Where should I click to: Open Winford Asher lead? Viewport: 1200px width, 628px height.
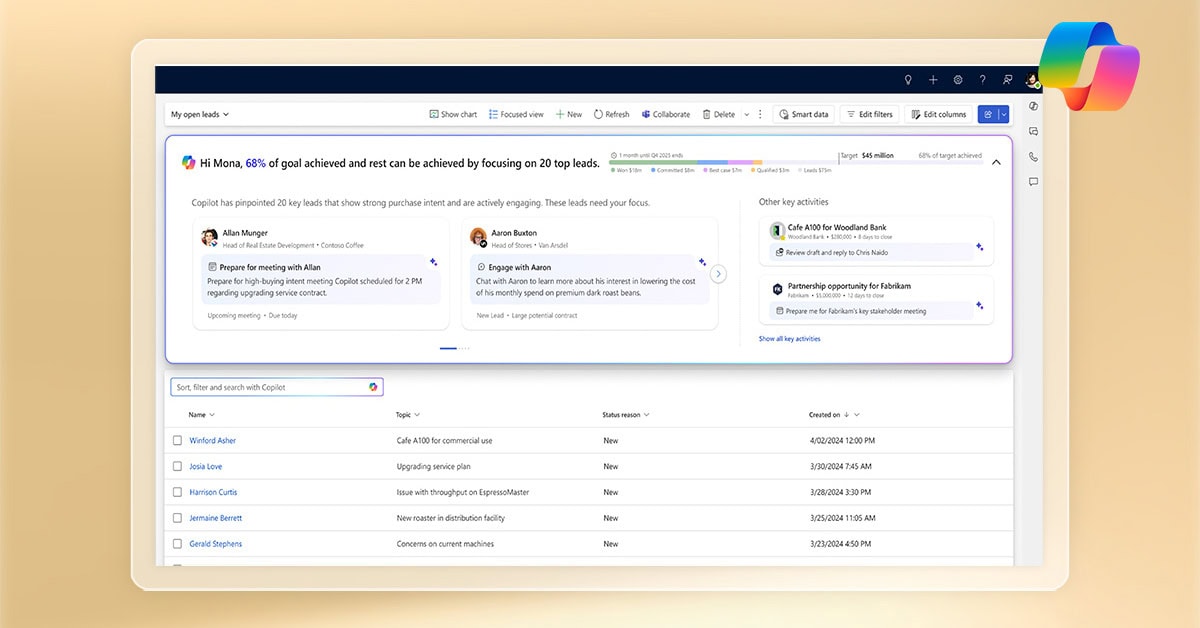[x=213, y=440]
